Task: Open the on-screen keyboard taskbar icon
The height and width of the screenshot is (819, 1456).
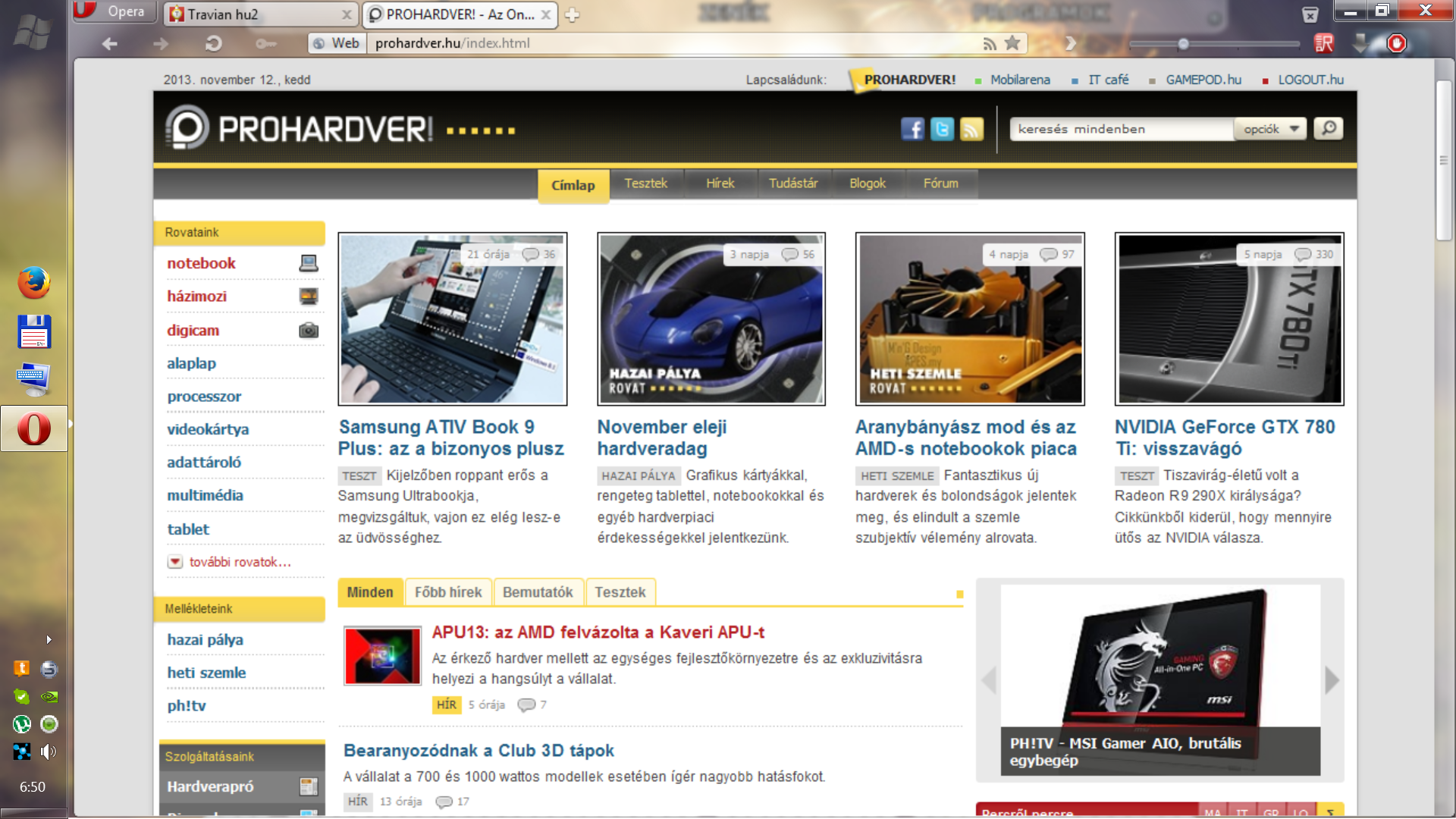Action: click(34, 379)
